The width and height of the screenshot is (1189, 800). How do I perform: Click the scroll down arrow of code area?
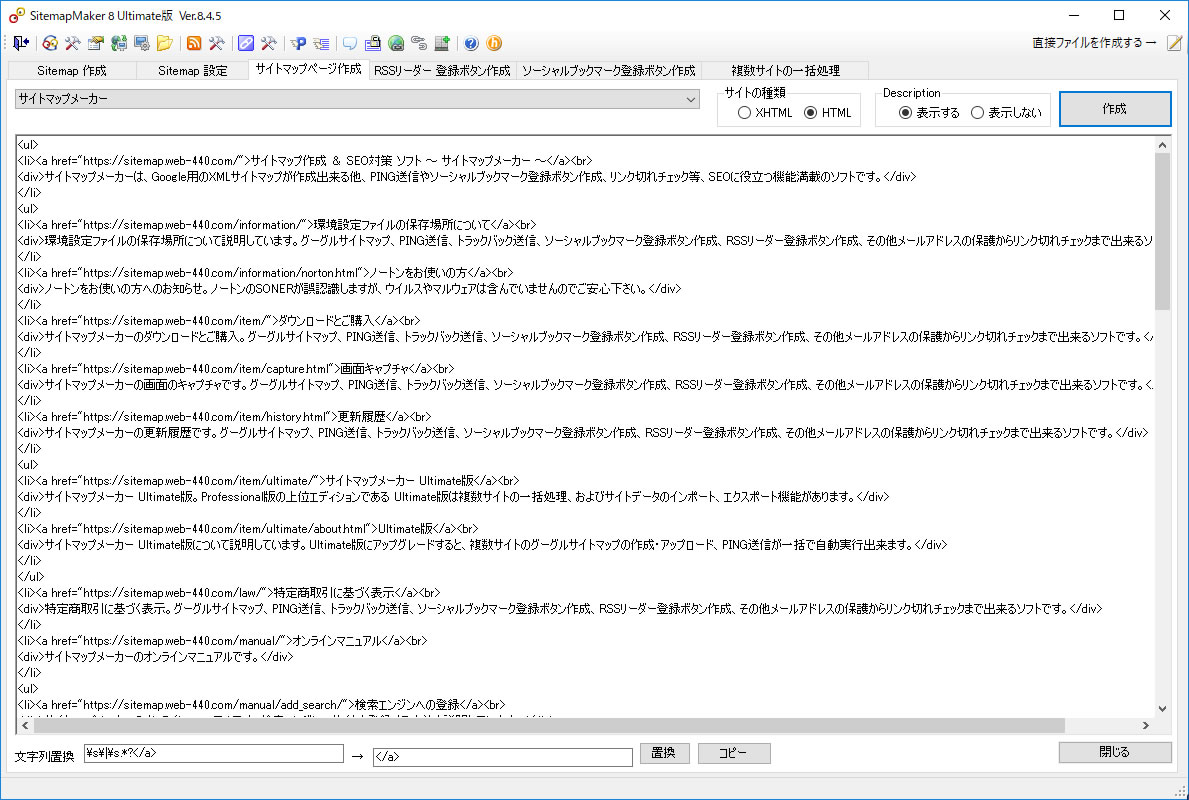(x=1162, y=709)
